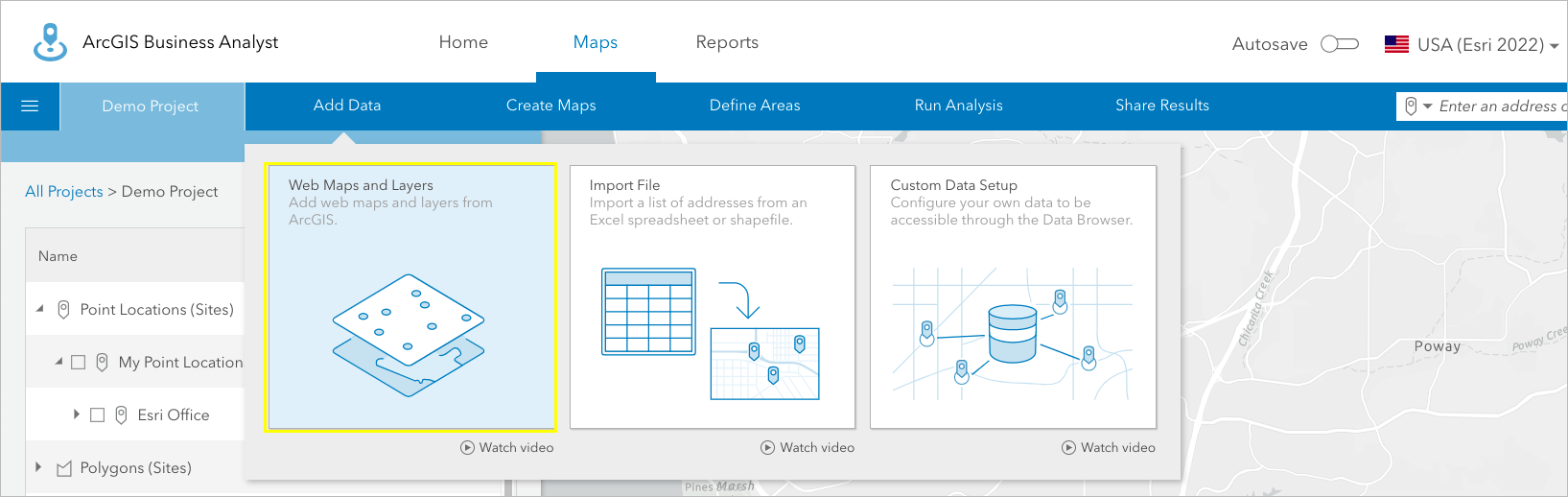The image size is (1568, 497).
Task: Click the Autosave label text
Action: pos(1270,44)
